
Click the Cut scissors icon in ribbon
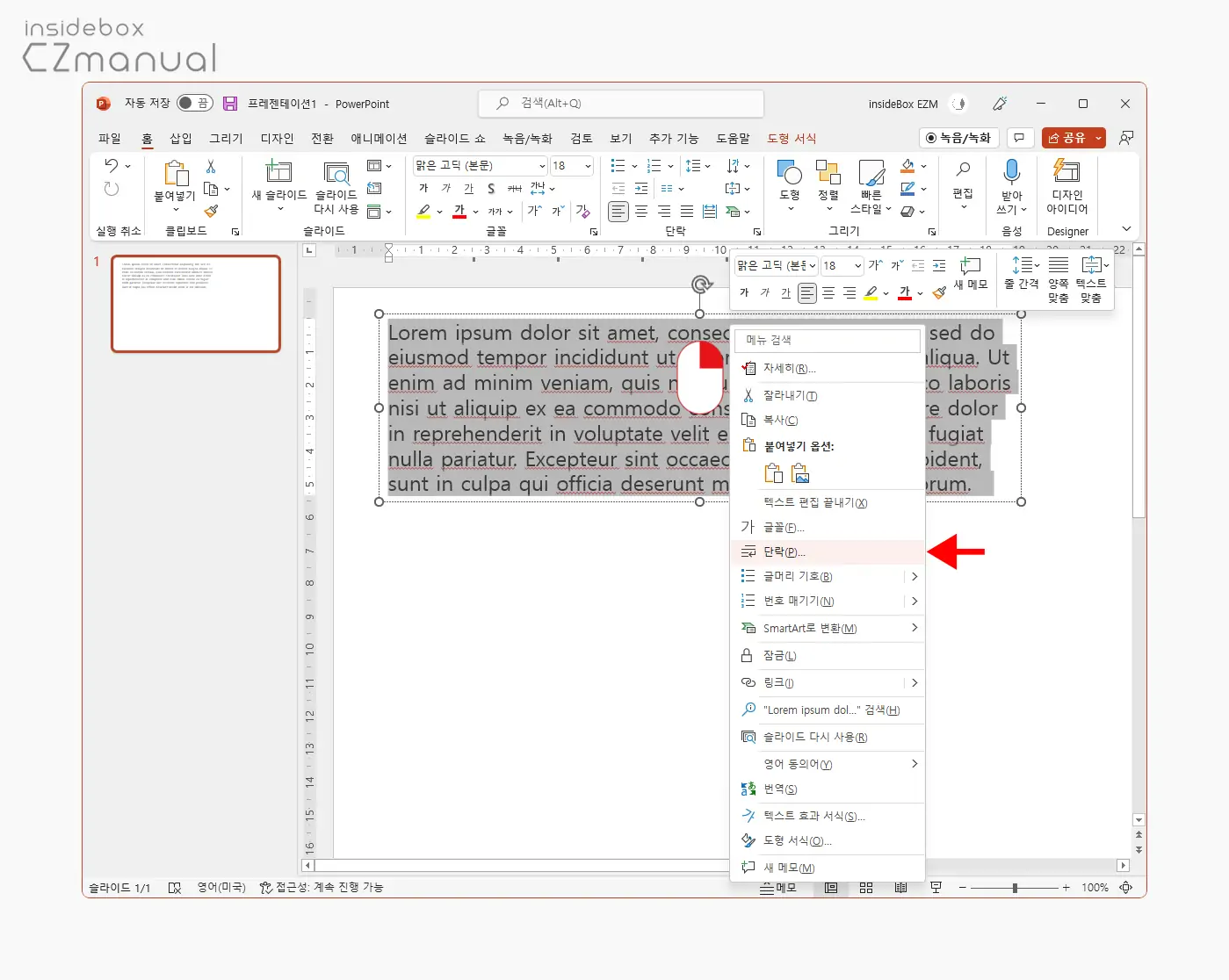pos(211,166)
